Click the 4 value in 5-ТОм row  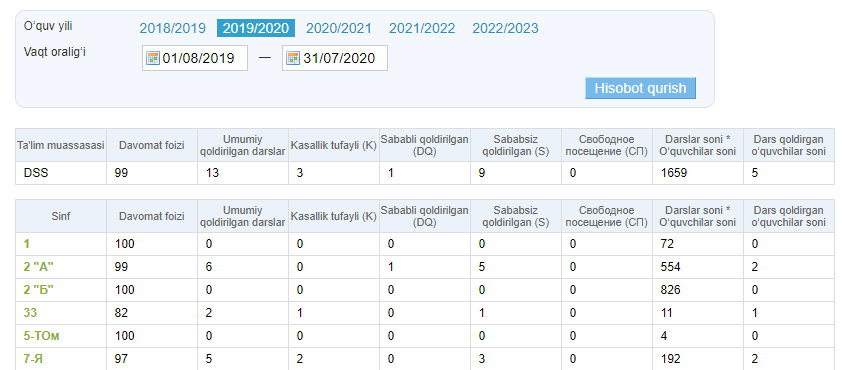[x=664, y=336]
